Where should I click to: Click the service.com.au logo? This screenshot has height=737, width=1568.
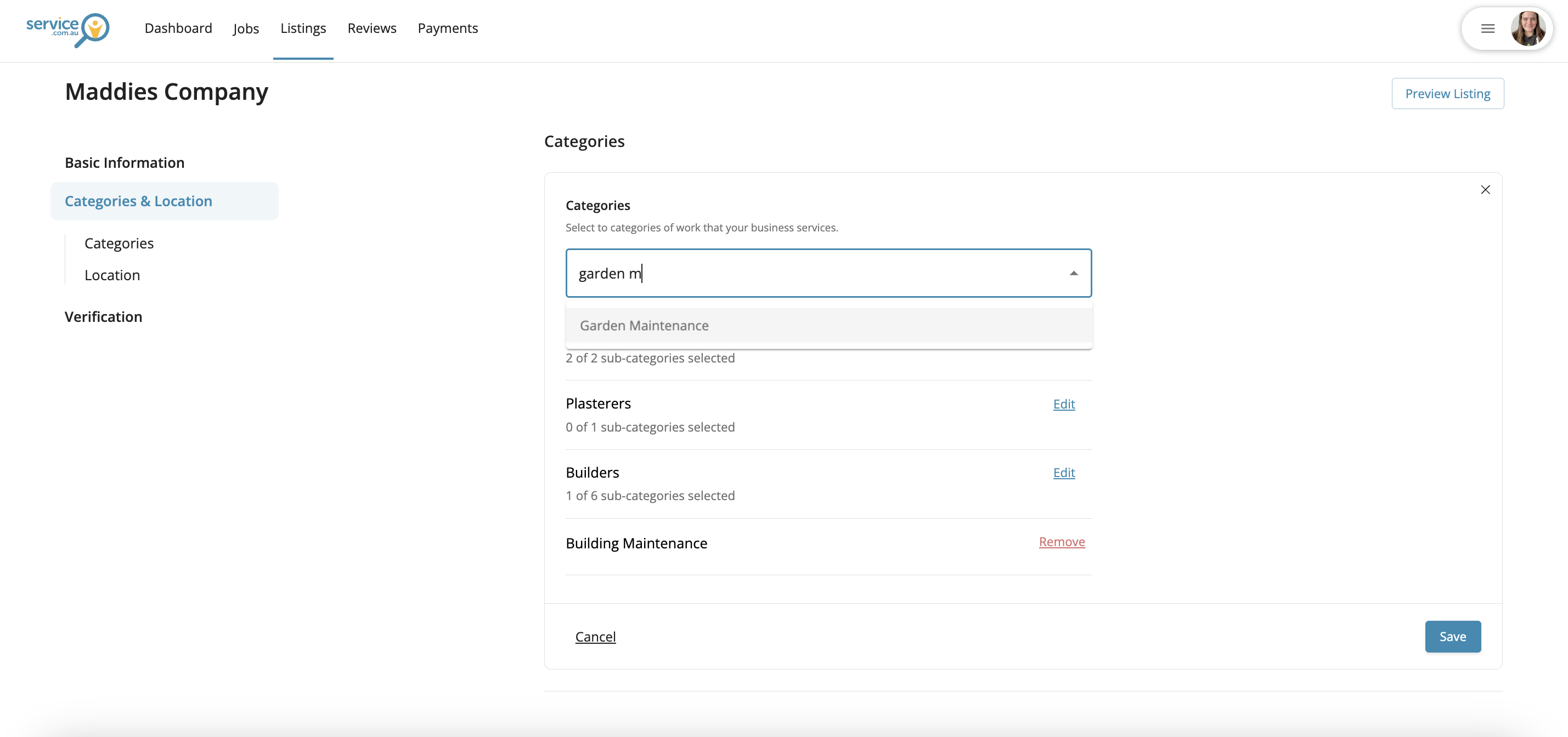click(x=67, y=29)
